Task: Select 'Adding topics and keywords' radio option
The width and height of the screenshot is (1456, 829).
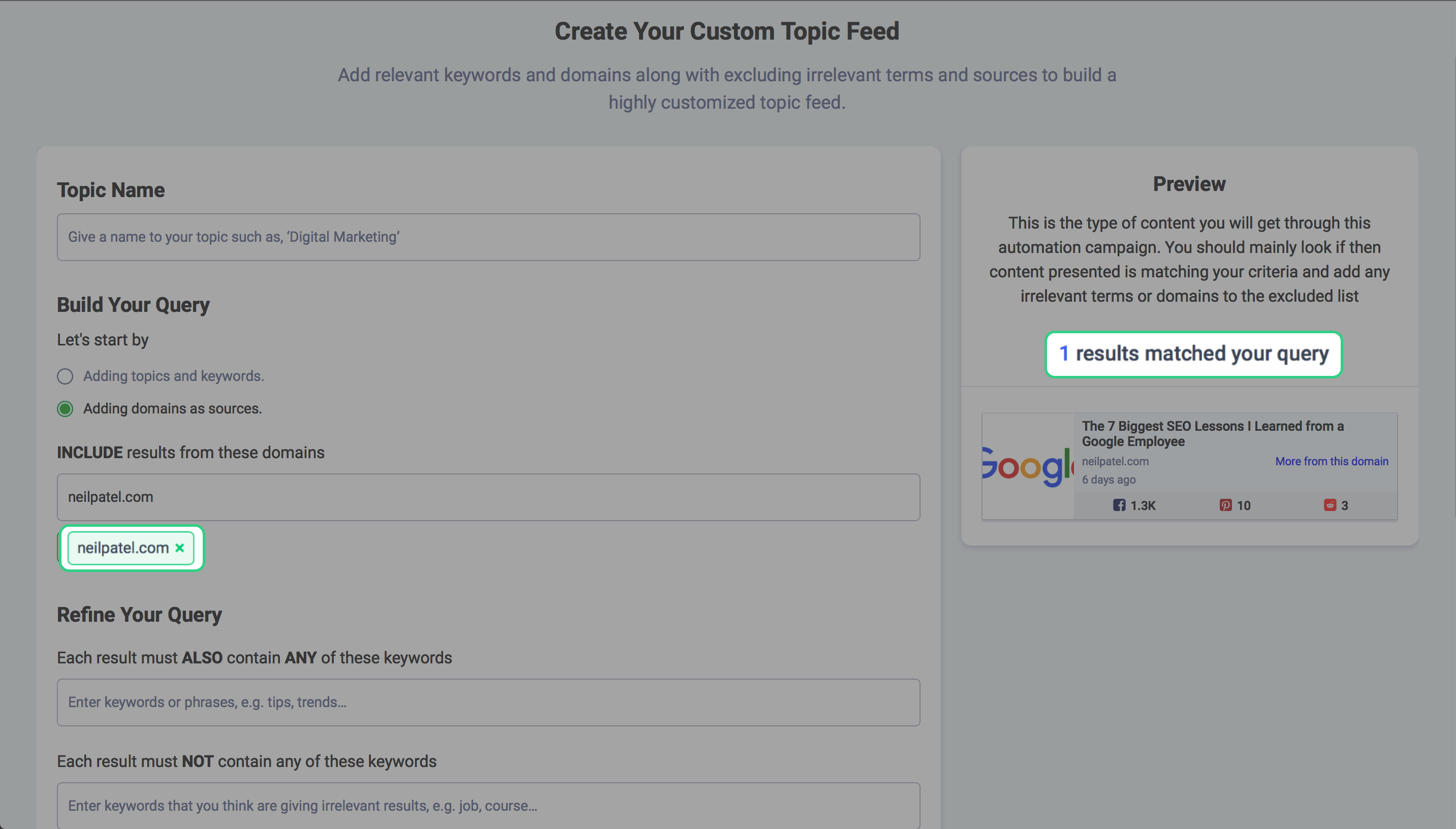Action: click(x=65, y=376)
